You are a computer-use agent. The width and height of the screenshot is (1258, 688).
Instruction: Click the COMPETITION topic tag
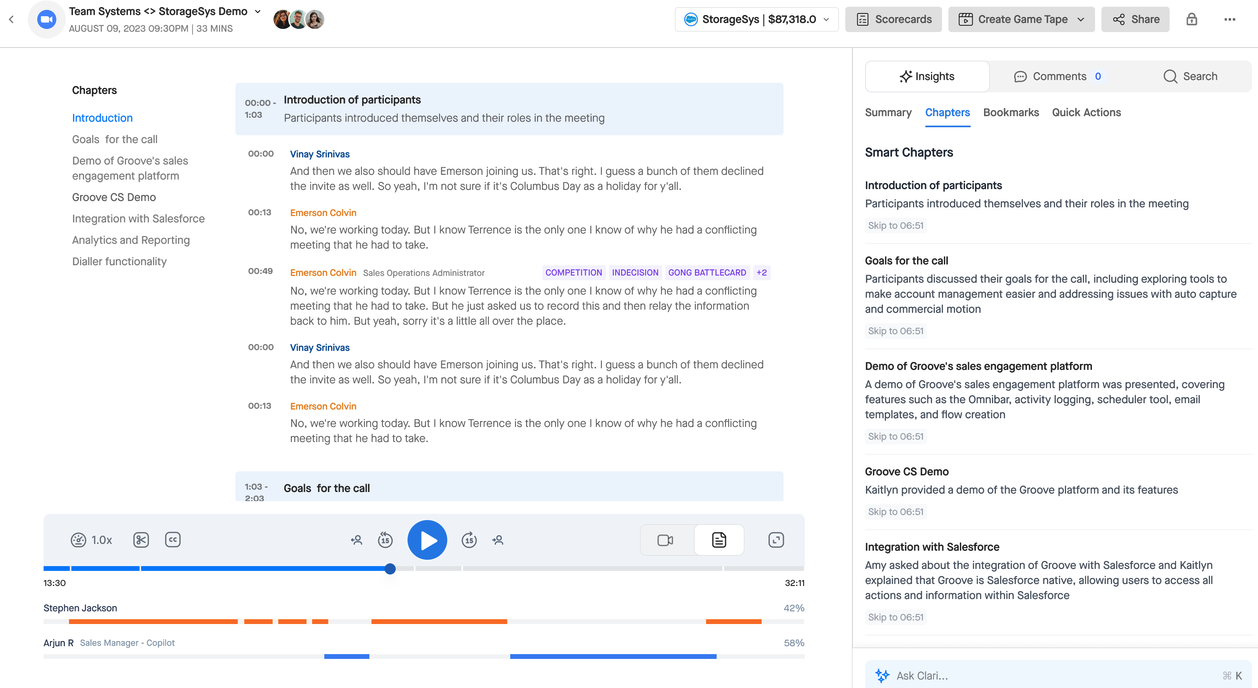pos(574,272)
